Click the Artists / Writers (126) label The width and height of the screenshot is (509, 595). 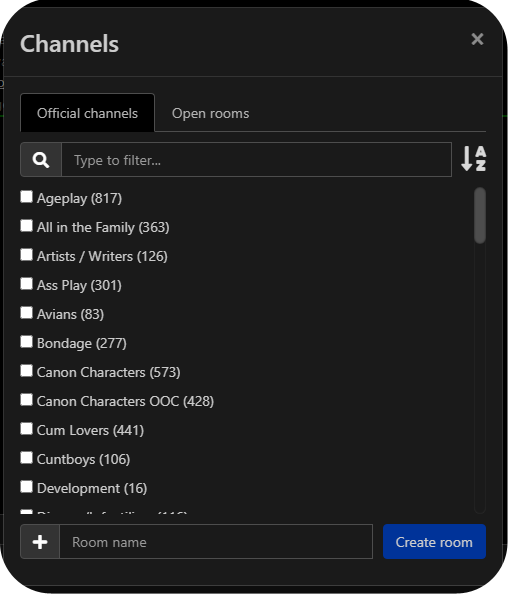click(102, 257)
